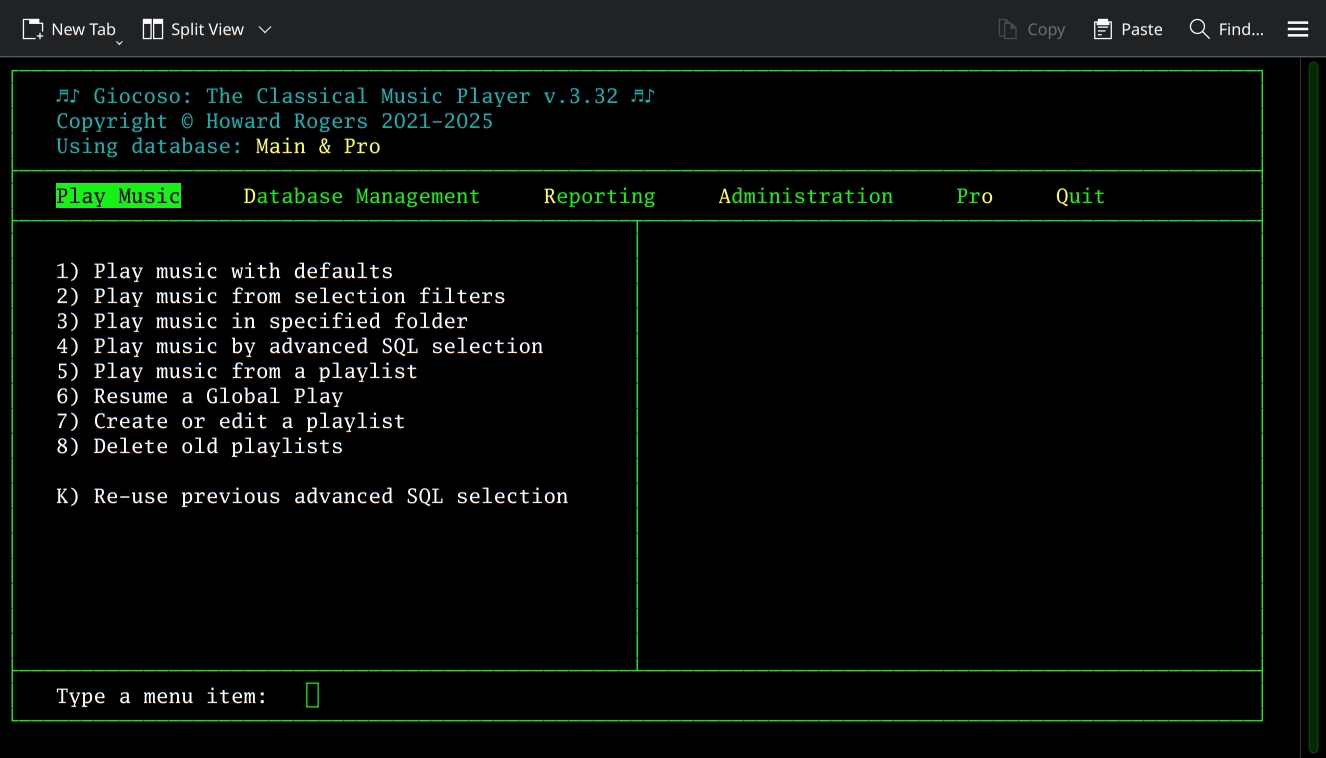Paste clipboard contents using the Paste icon
The image size is (1326, 758).
tap(1127, 29)
